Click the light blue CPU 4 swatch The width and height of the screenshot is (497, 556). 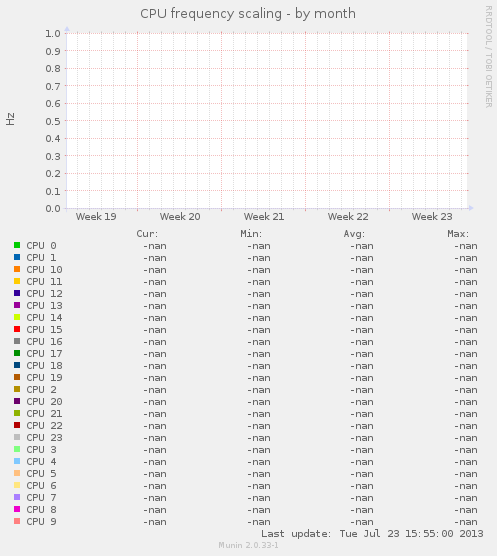pos(17,461)
